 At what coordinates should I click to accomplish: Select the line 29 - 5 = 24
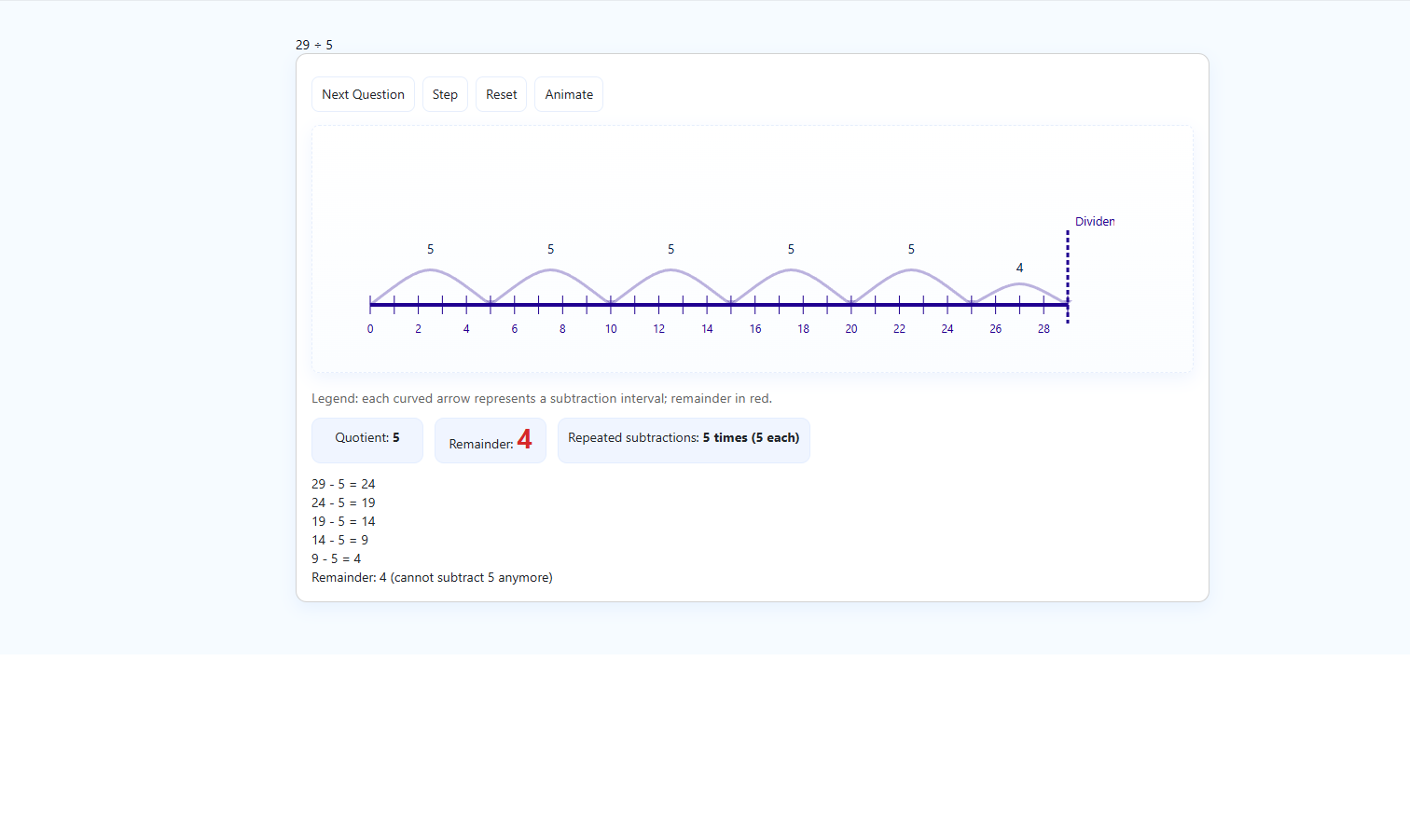[343, 484]
